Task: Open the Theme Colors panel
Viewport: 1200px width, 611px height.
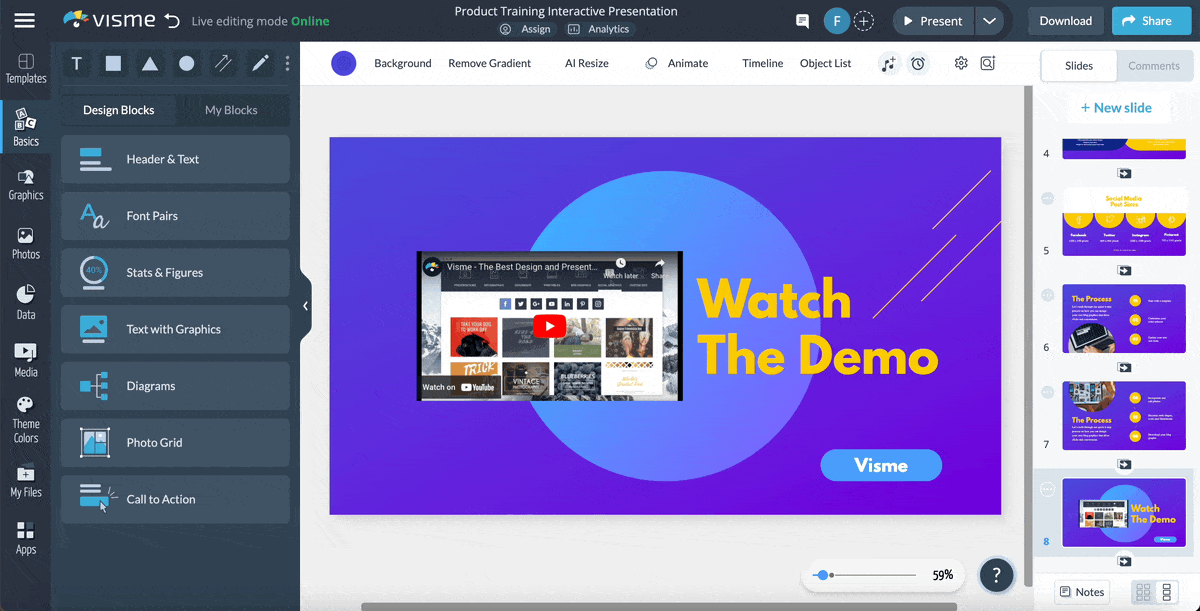Action: coord(25,417)
